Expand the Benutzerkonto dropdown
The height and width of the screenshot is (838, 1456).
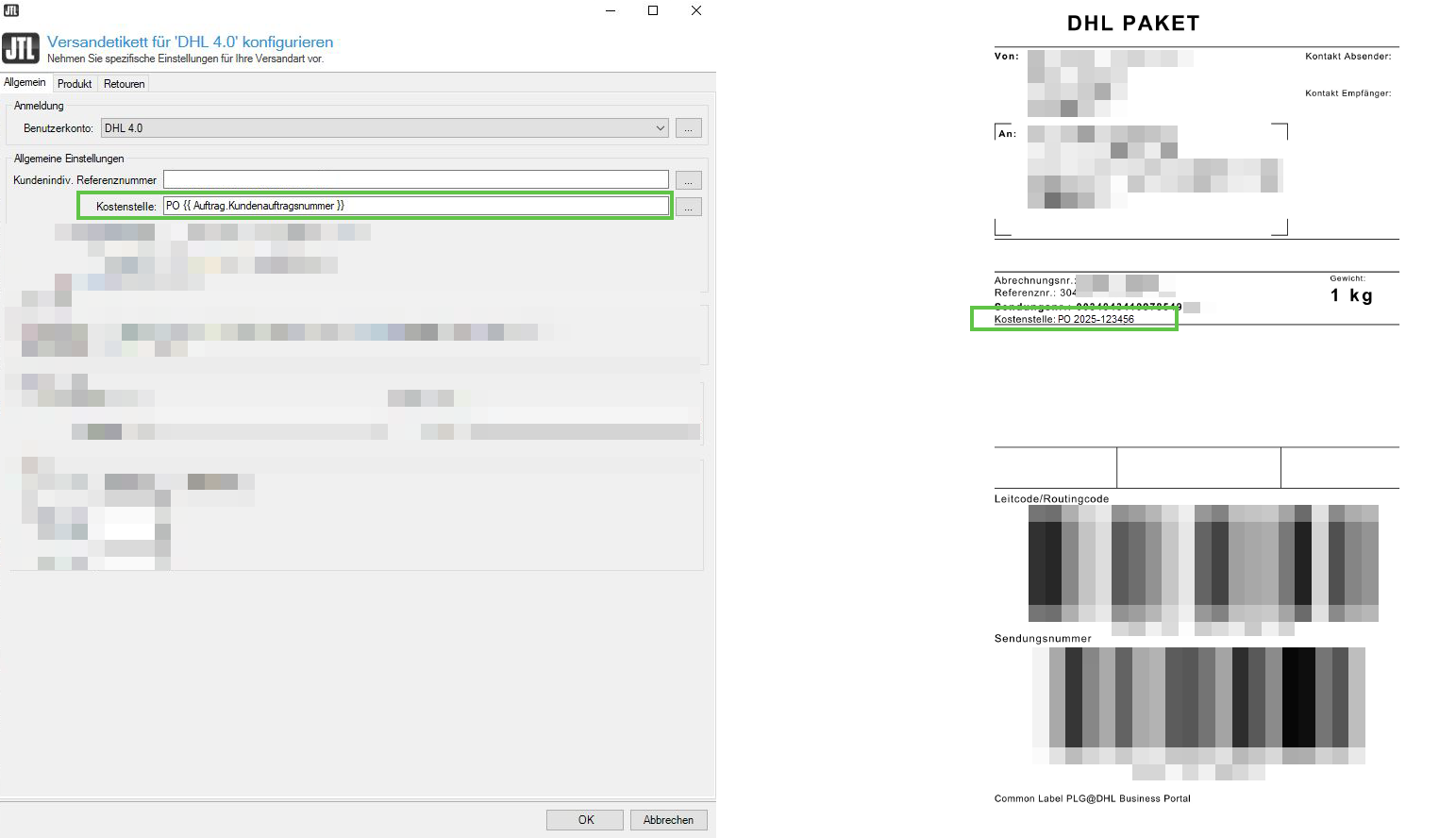[x=660, y=128]
